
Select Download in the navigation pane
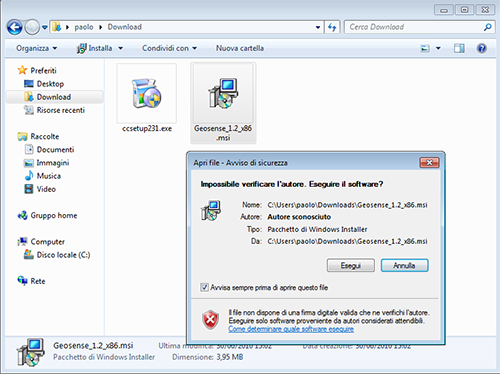tap(54, 97)
